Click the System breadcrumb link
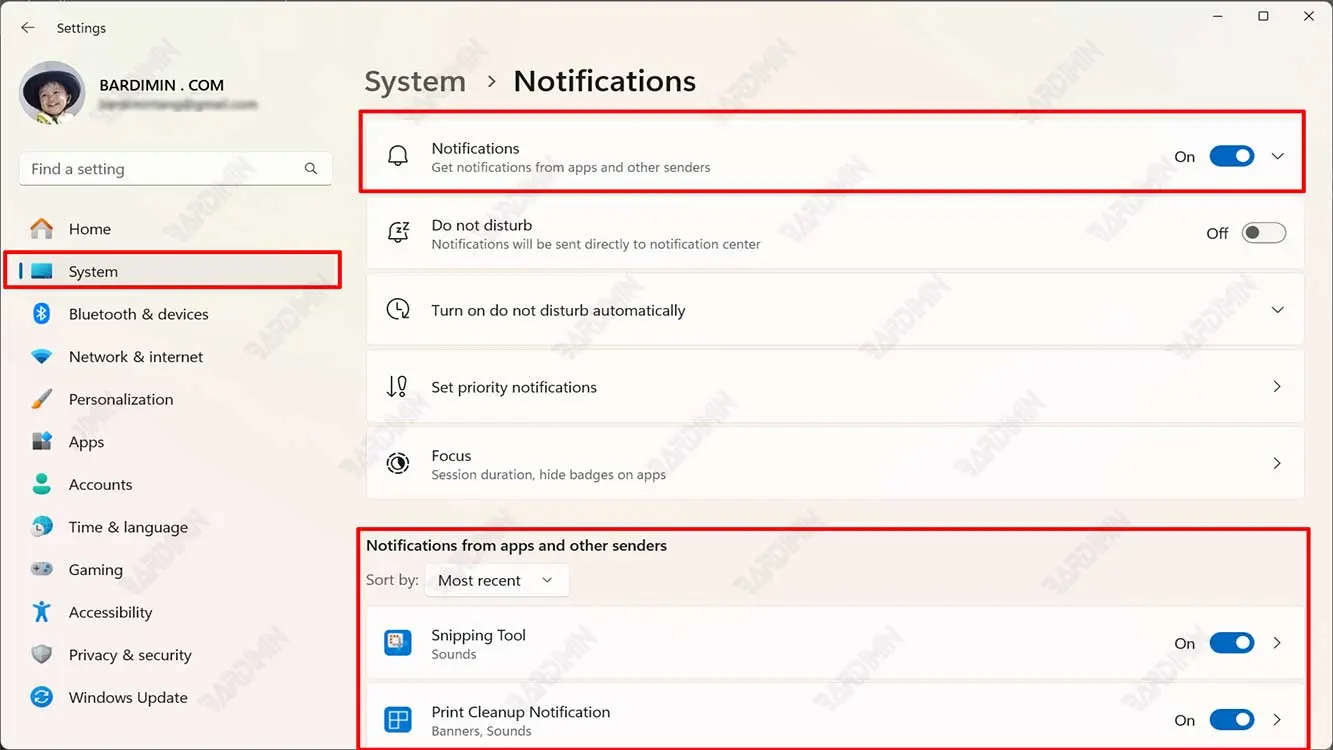The height and width of the screenshot is (750, 1333). coord(414,81)
